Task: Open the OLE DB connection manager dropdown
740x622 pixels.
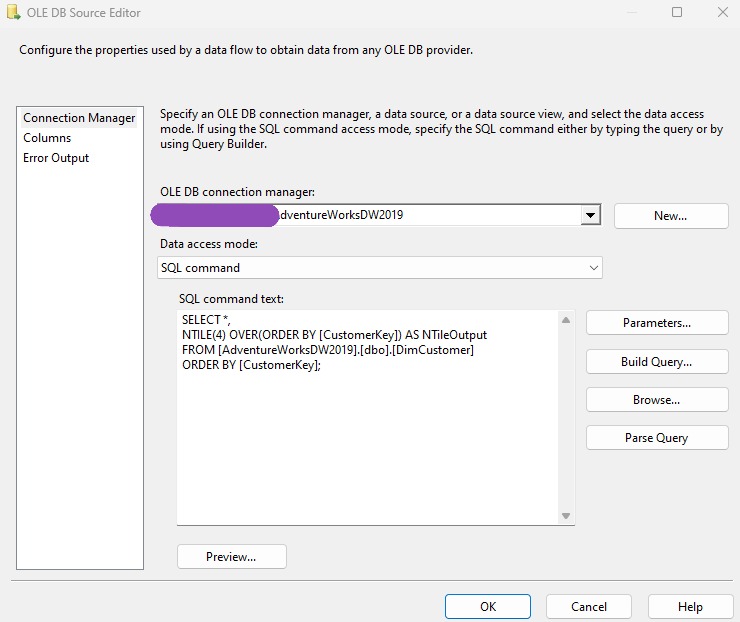Action: 591,215
